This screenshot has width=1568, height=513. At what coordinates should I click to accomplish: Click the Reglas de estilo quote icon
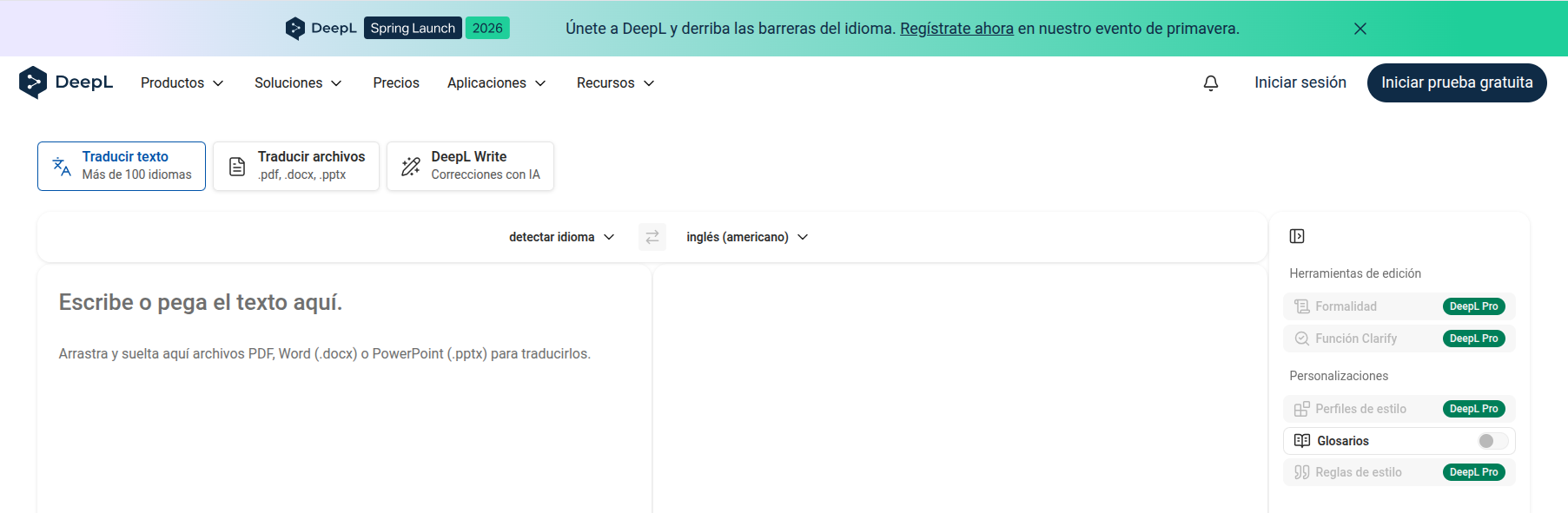click(1302, 472)
